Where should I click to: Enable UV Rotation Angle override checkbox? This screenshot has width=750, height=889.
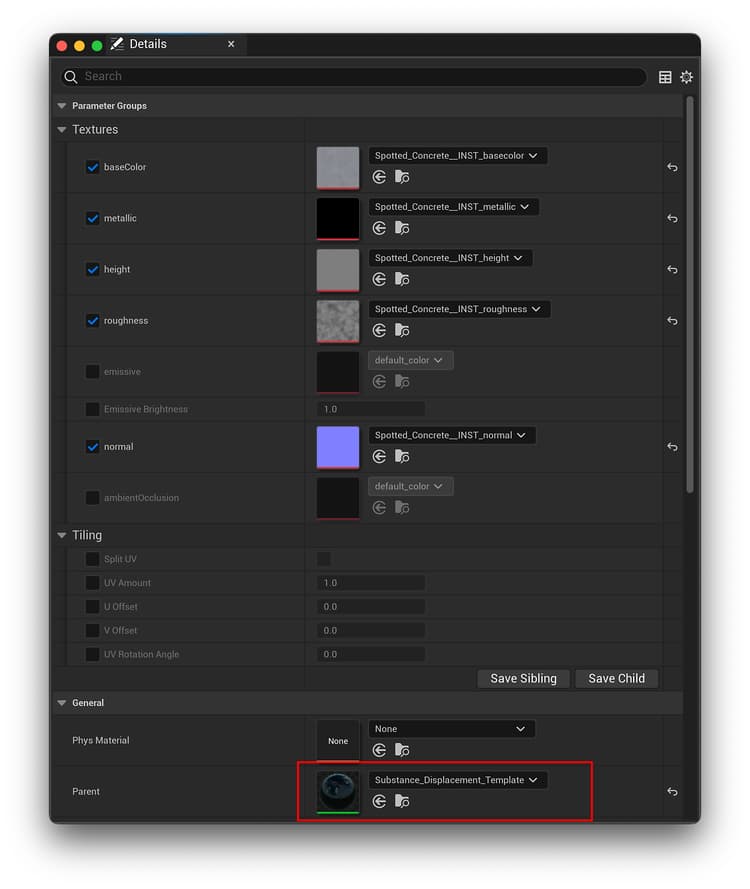(x=92, y=654)
